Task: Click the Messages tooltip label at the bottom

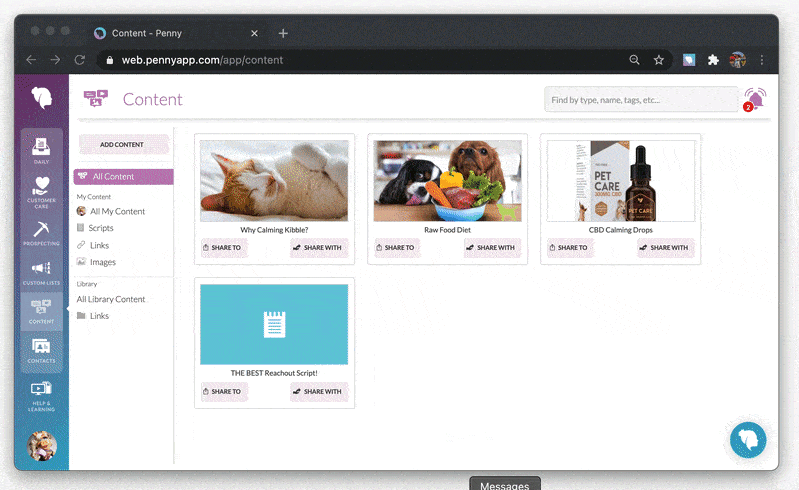Action: pyautogui.click(x=504, y=485)
